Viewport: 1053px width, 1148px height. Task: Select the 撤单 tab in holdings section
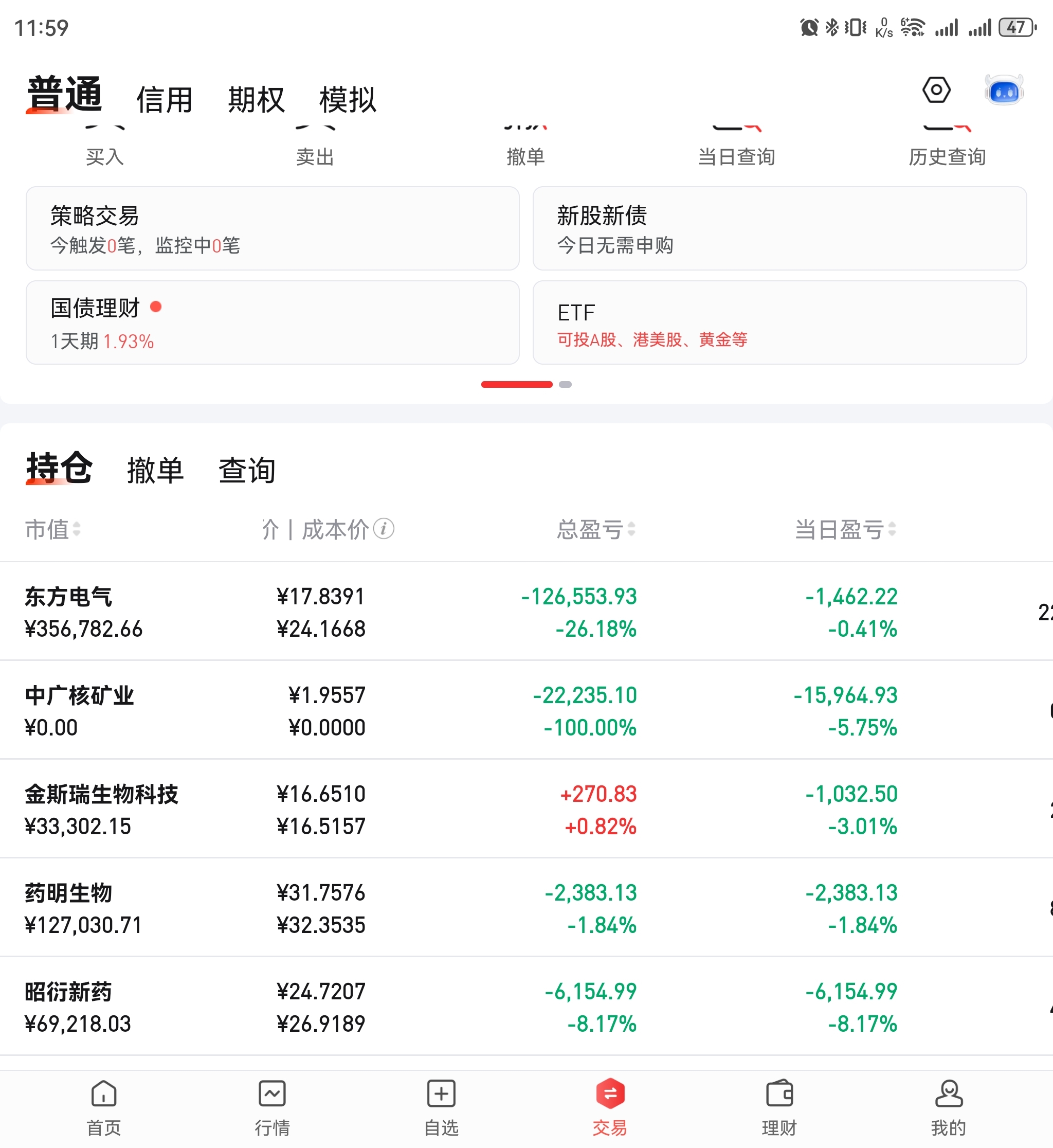coord(156,471)
